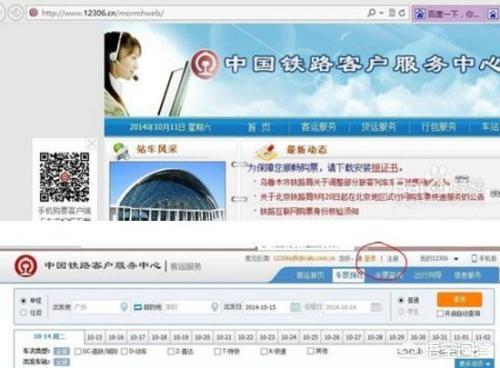Select the 单程 one-way radio button

[24, 301]
